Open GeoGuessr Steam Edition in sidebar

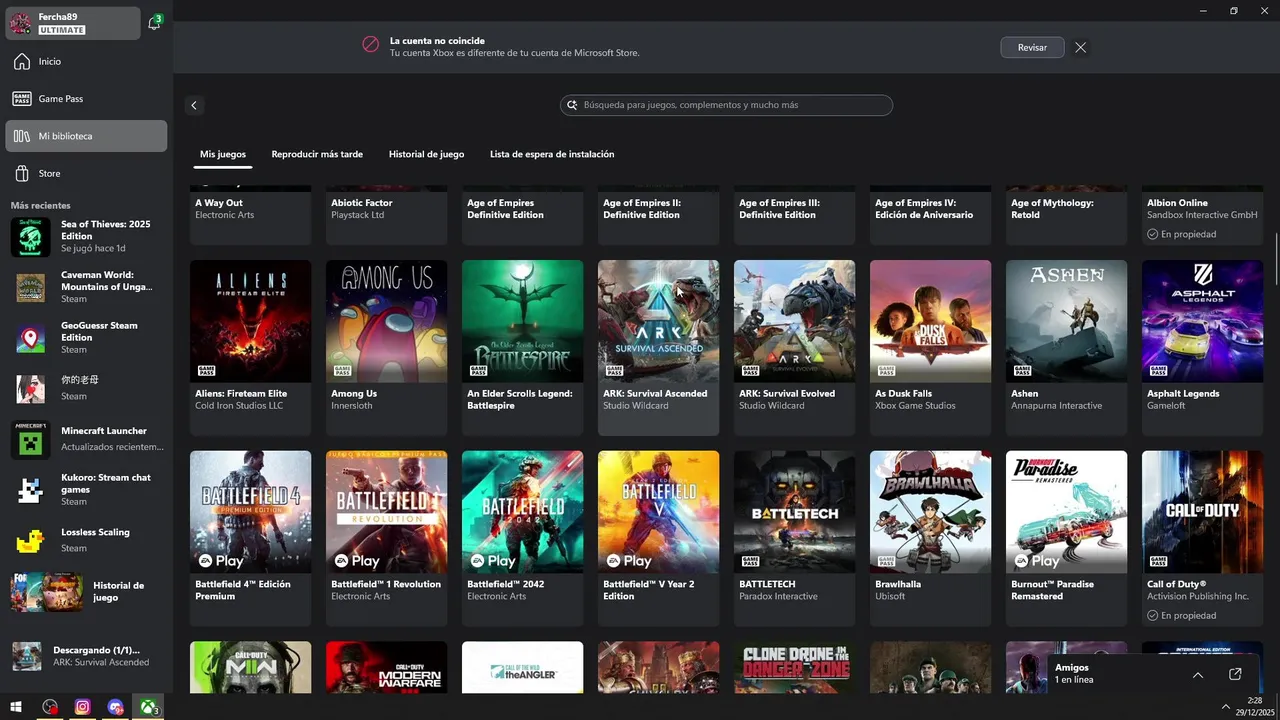click(x=86, y=338)
